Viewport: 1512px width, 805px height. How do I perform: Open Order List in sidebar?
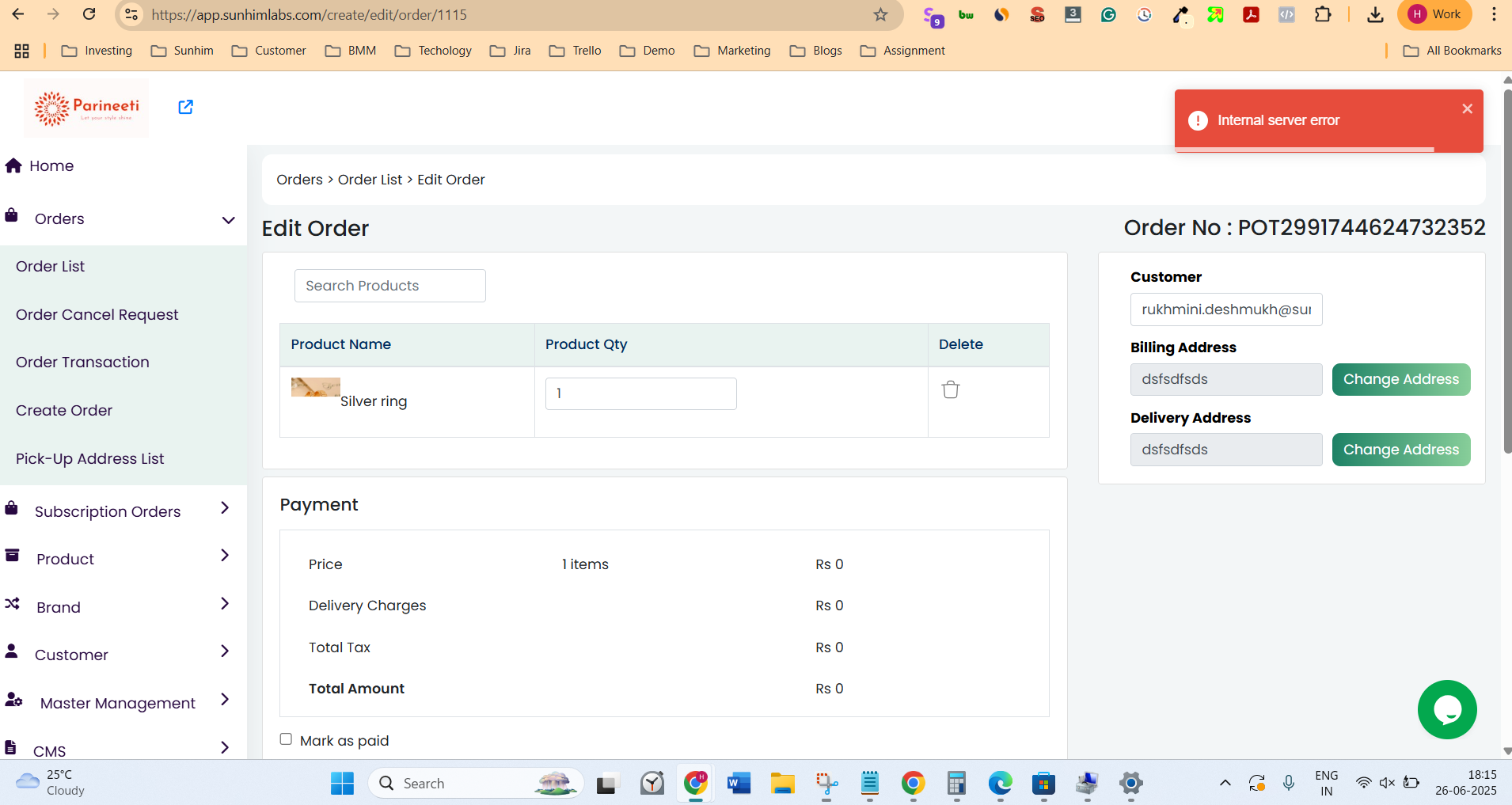(x=50, y=267)
